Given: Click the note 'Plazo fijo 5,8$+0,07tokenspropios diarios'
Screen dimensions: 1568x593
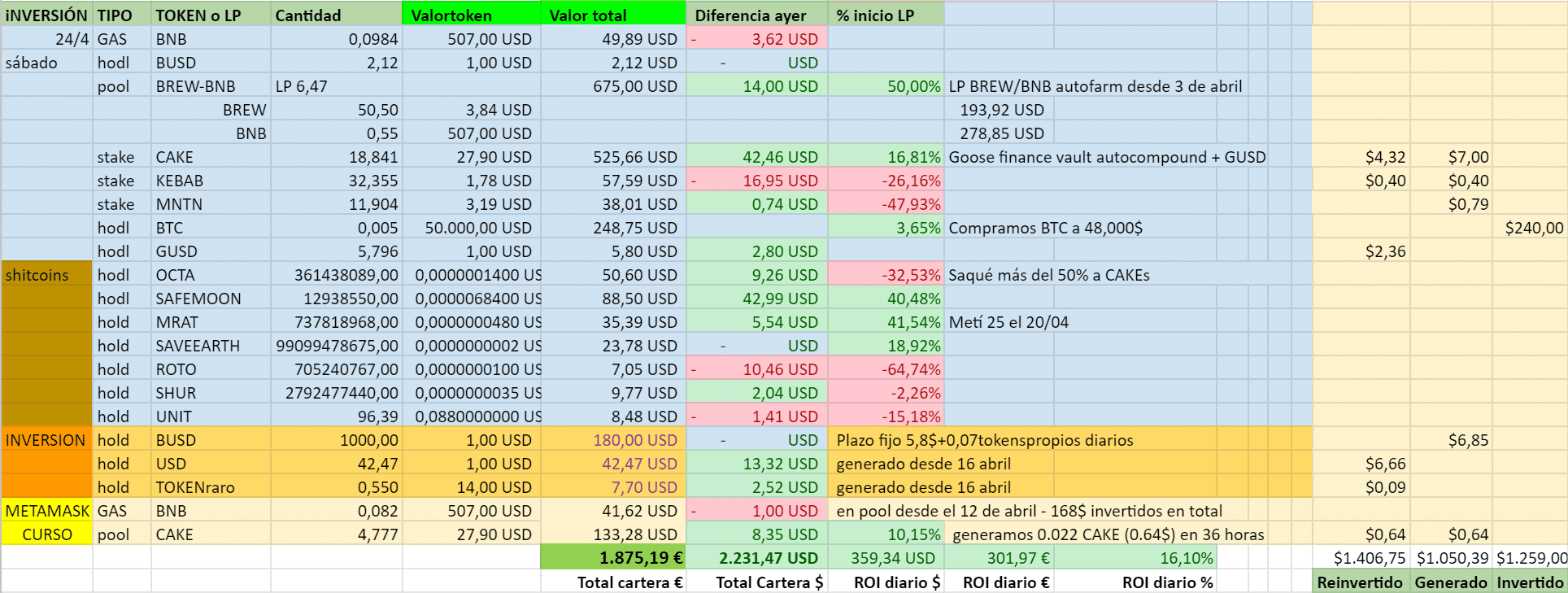Looking at the screenshot, I should (985, 439).
